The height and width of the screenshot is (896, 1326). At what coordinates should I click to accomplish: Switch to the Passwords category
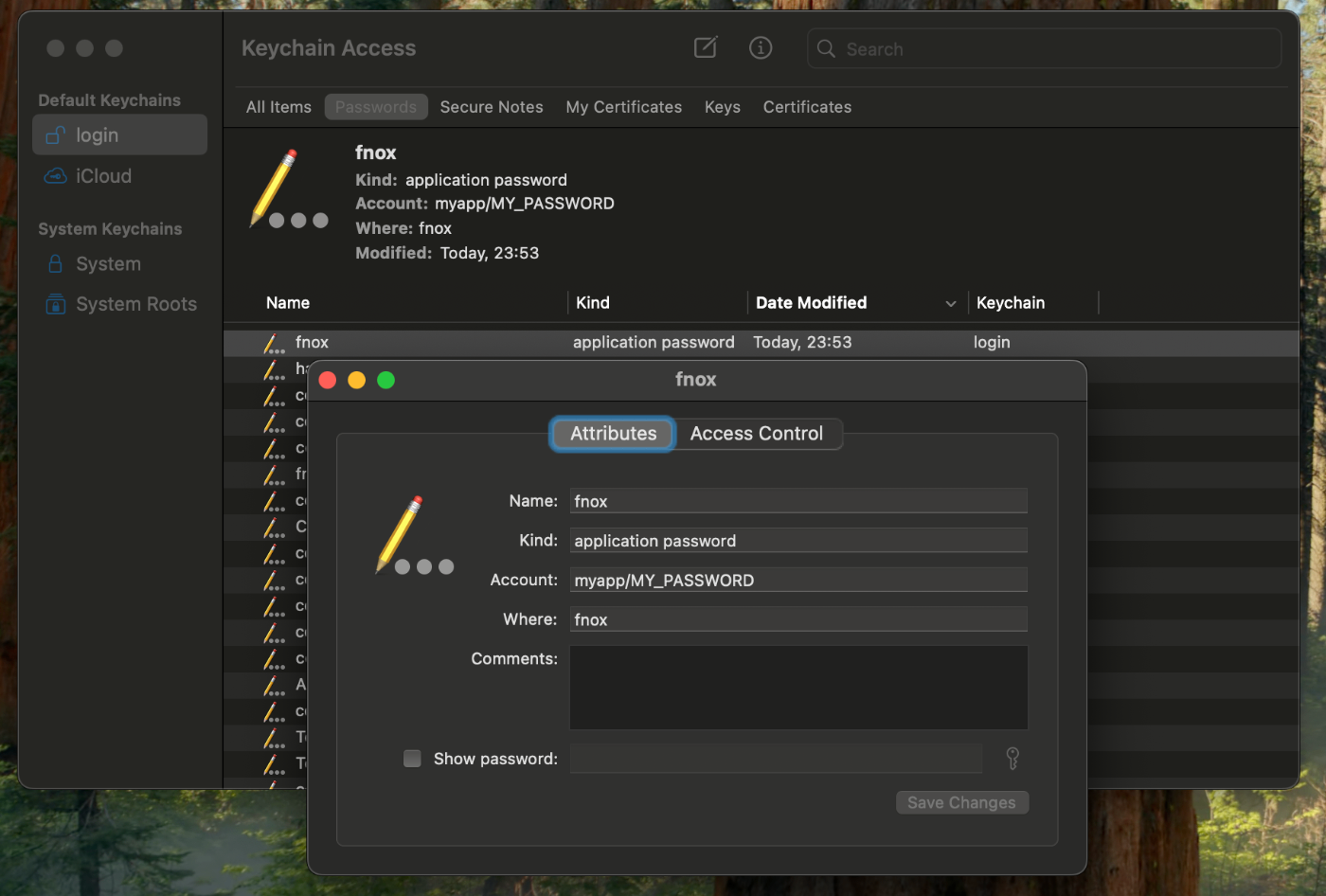[376, 107]
